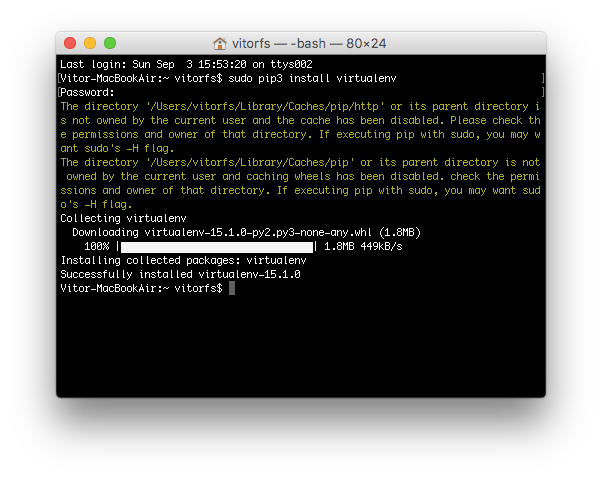This screenshot has height=478, width=602.
Task: Click the second yellow warning about caching wheels
Action: coord(300,184)
